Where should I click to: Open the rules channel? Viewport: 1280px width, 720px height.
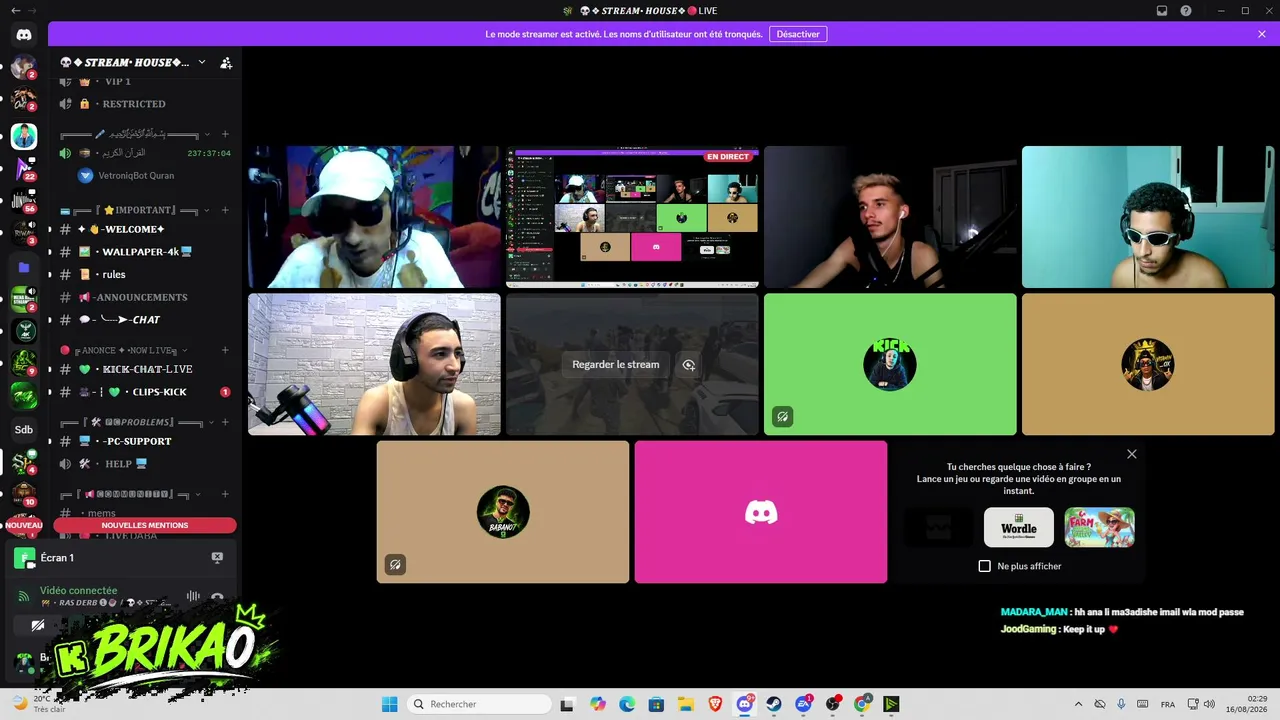(146, 274)
